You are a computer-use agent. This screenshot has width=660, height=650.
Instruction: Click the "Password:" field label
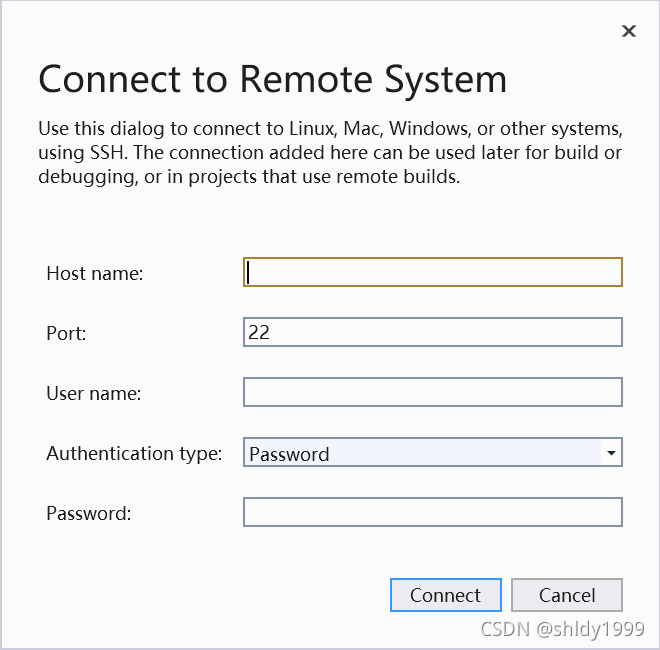[x=88, y=513]
